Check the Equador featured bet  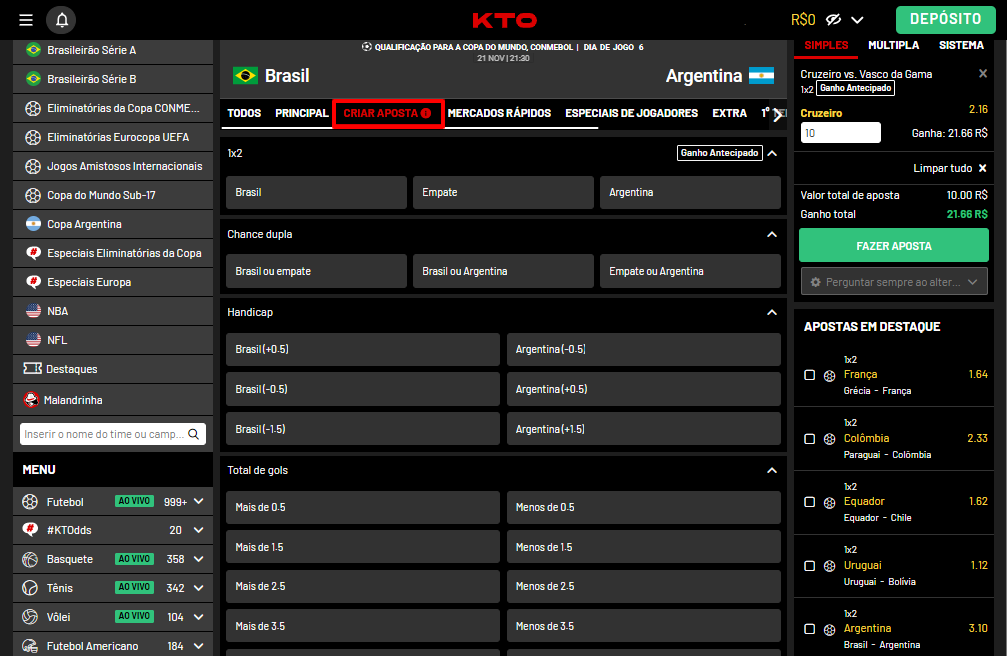809,501
